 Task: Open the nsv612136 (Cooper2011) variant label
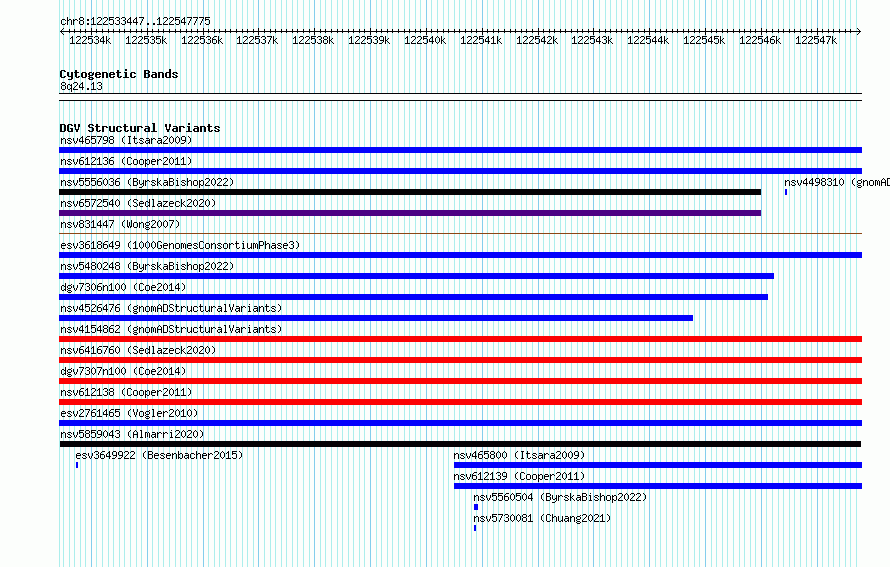(x=126, y=161)
